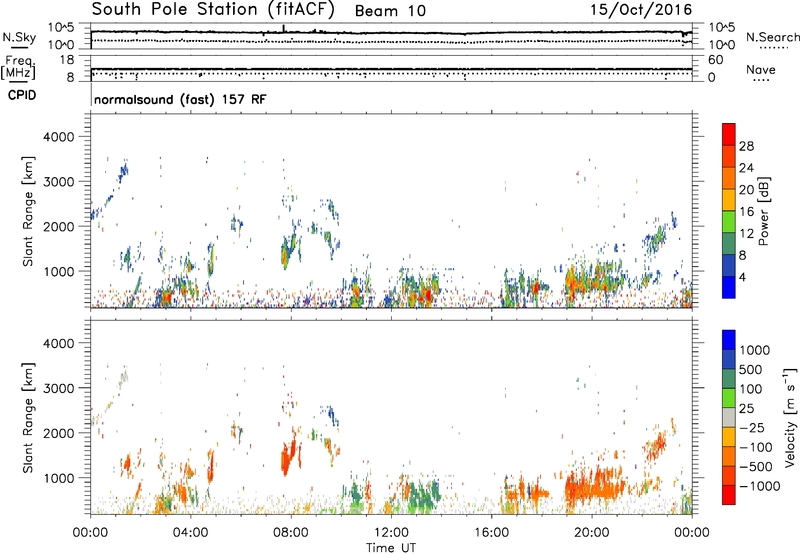
Task: Click the '60' tick on Nave axis
Action: pyautogui.click(x=716, y=60)
